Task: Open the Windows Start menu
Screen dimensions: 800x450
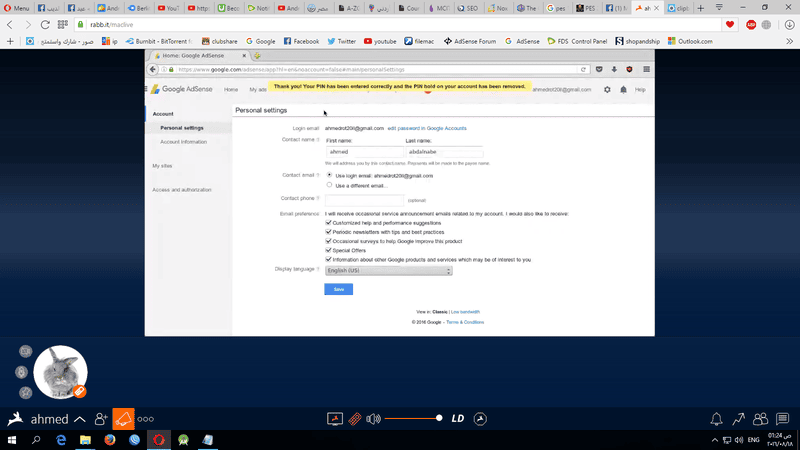Action: (12, 440)
